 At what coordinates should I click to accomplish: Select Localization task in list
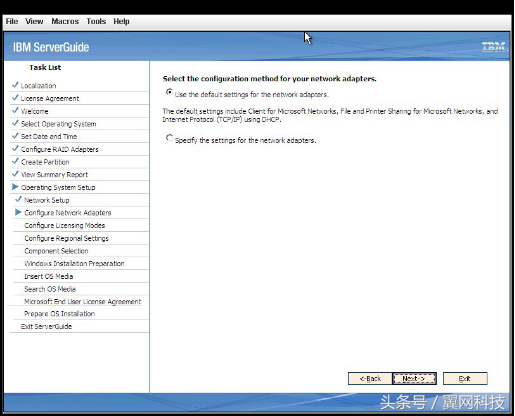[x=38, y=86]
